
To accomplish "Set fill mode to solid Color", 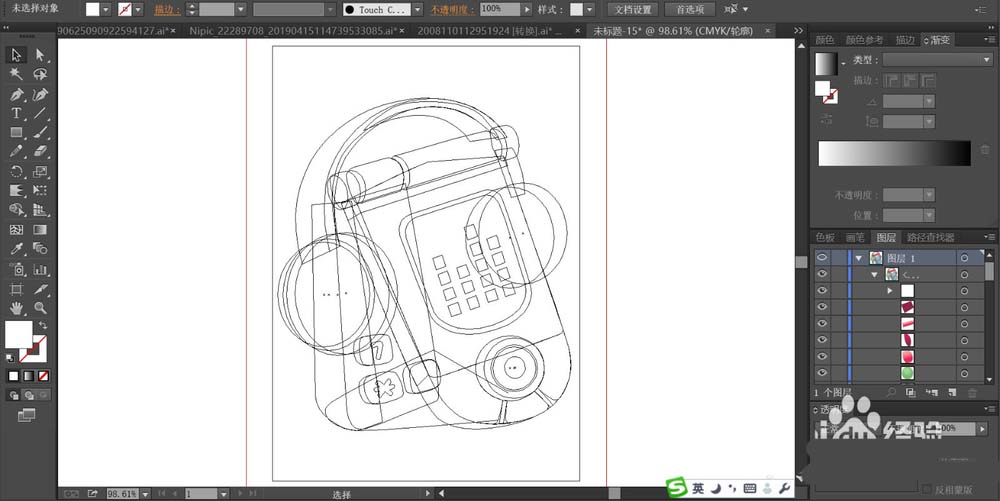I will pos(13,376).
